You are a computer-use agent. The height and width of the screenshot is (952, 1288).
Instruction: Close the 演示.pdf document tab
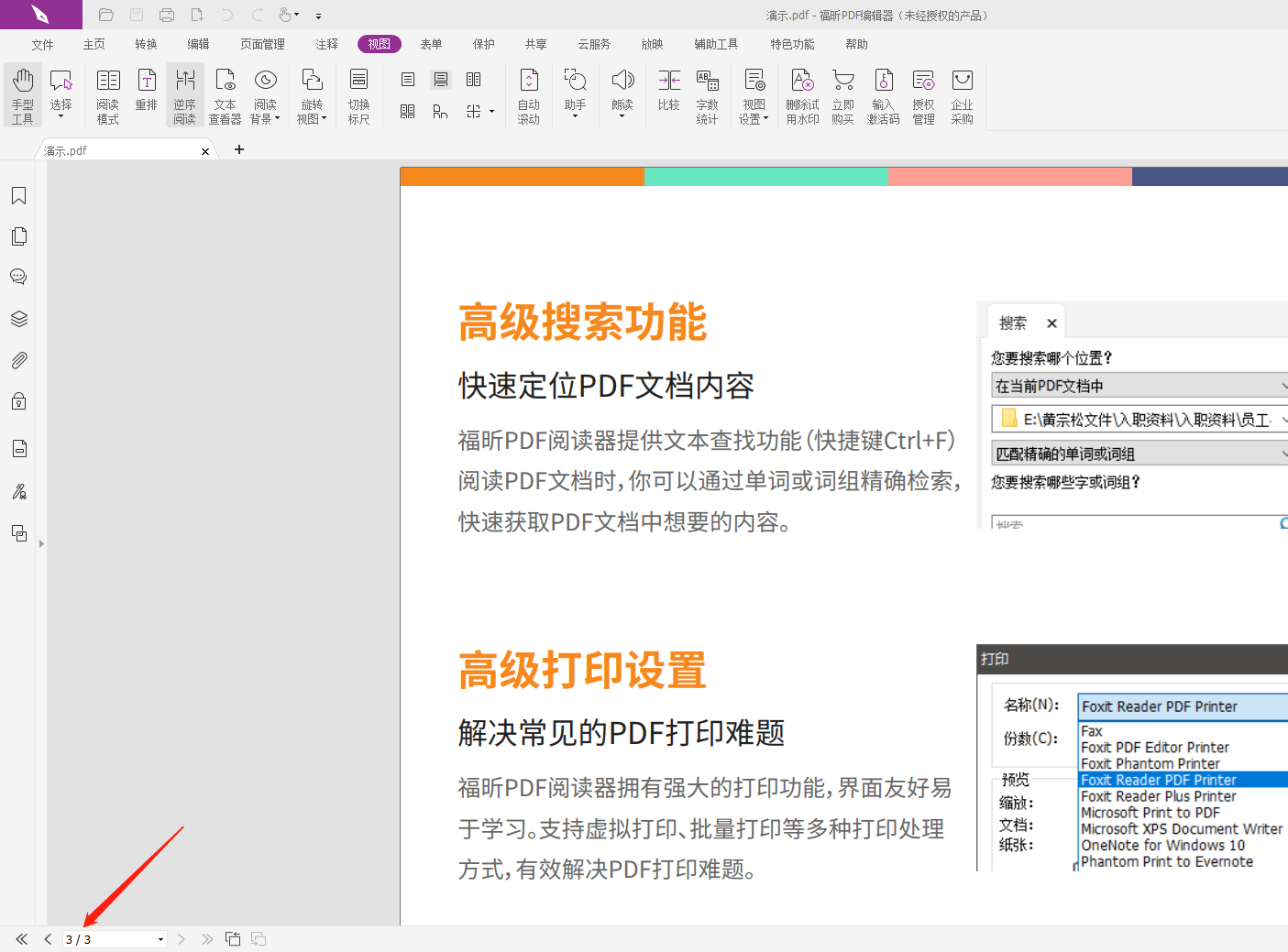205,151
